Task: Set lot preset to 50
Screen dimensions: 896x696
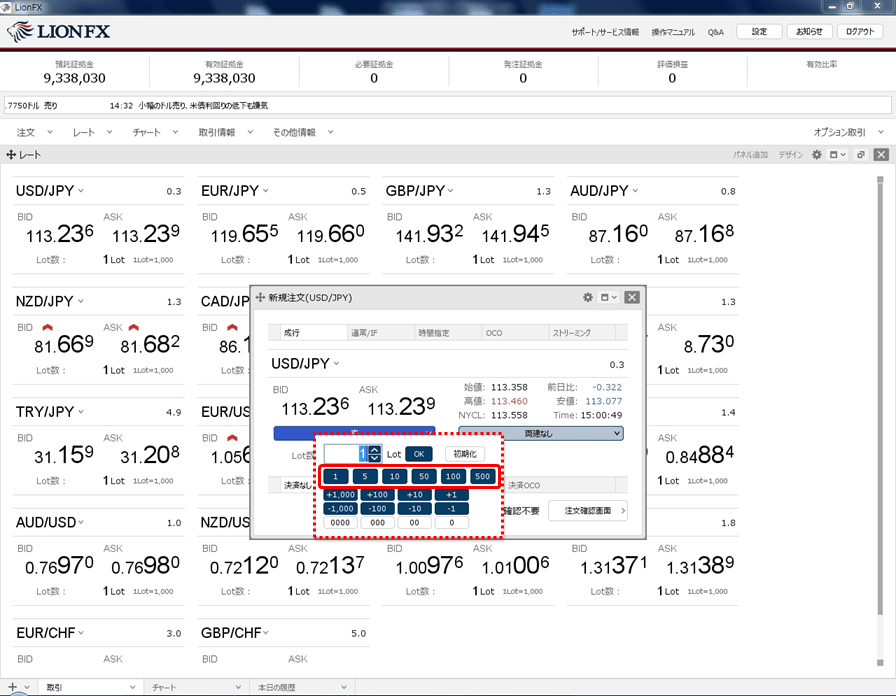Action: (x=423, y=476)
